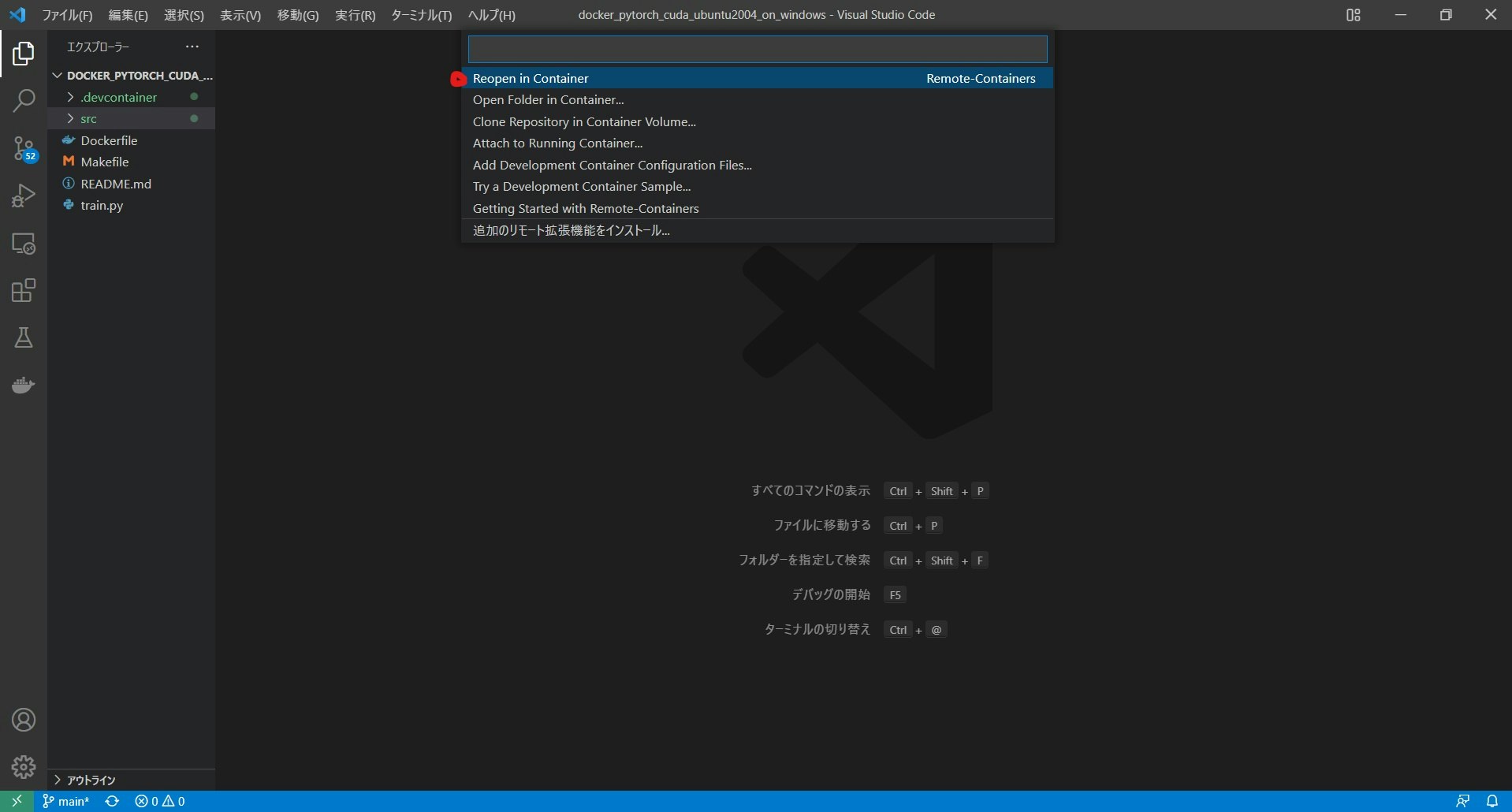Open the ターミナル(T) menu
The width and height of the screenshot is (1512, 812).
coord(422,15)
